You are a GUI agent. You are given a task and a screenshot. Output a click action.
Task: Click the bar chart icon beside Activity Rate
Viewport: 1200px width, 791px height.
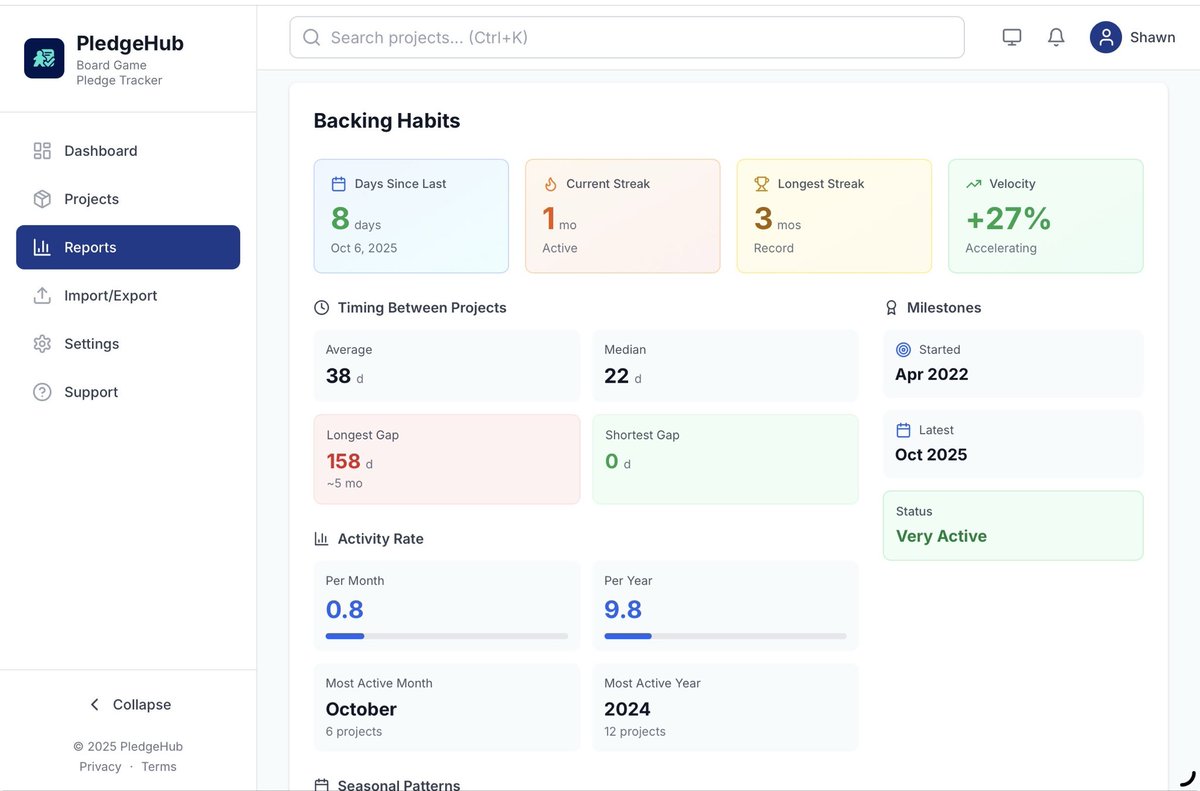(322, 539)
